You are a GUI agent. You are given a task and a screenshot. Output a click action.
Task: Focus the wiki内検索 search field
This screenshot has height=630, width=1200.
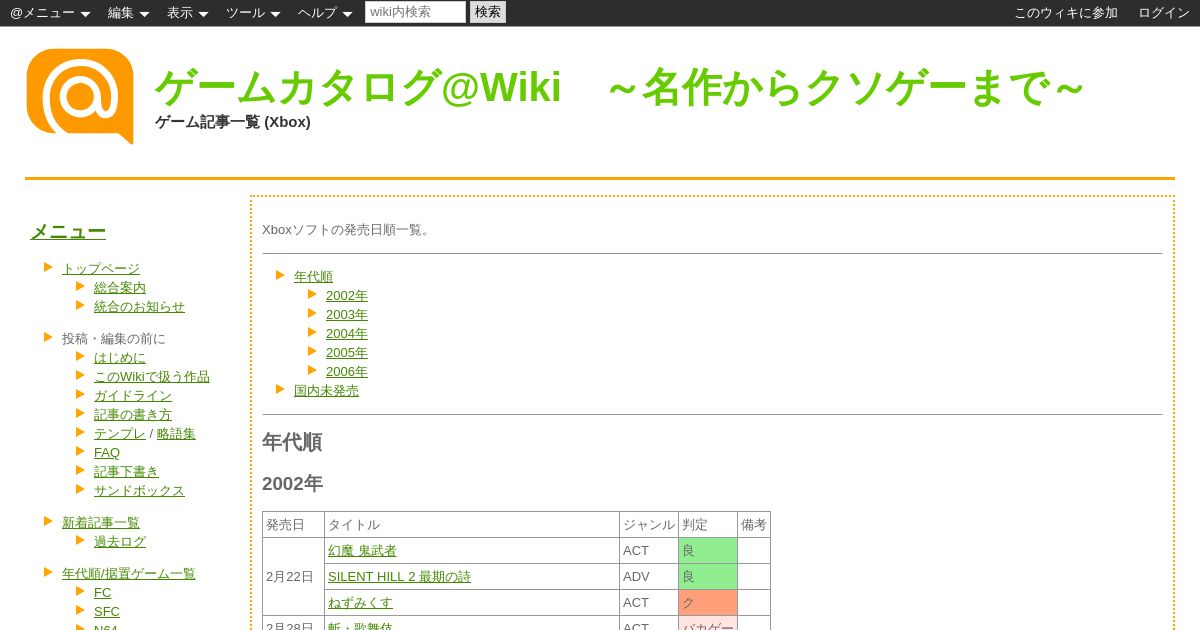tap(415, 12)
